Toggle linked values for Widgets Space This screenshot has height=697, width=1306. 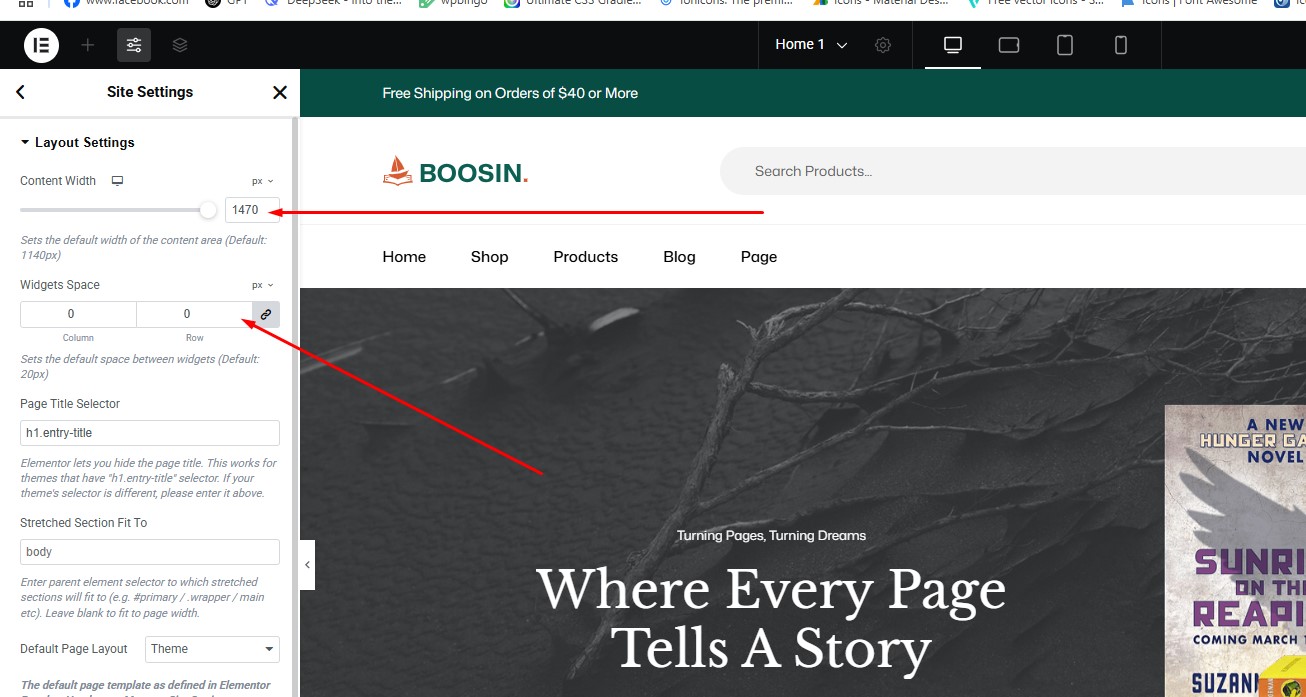tap(266, 314)
